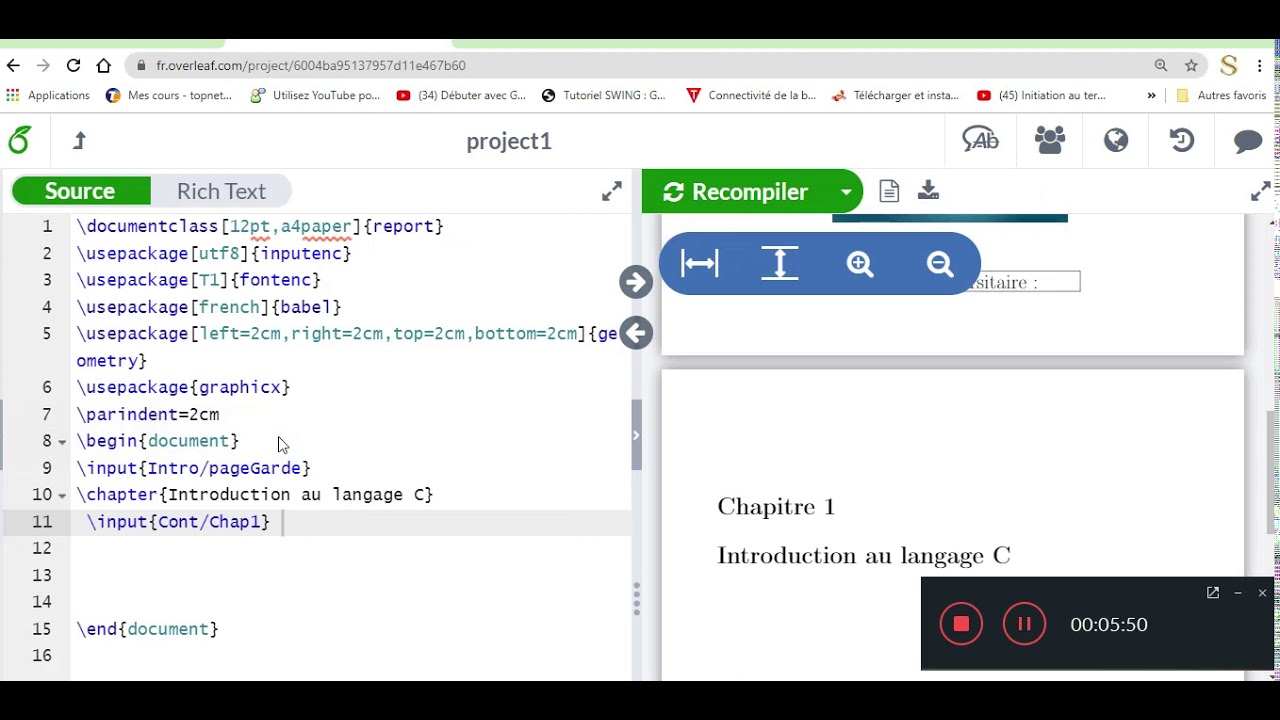The width and height of the screenshot is (1280, 720).
Task: Expand the hidden bookmarks chevron
Action: tap(1151, 95)
